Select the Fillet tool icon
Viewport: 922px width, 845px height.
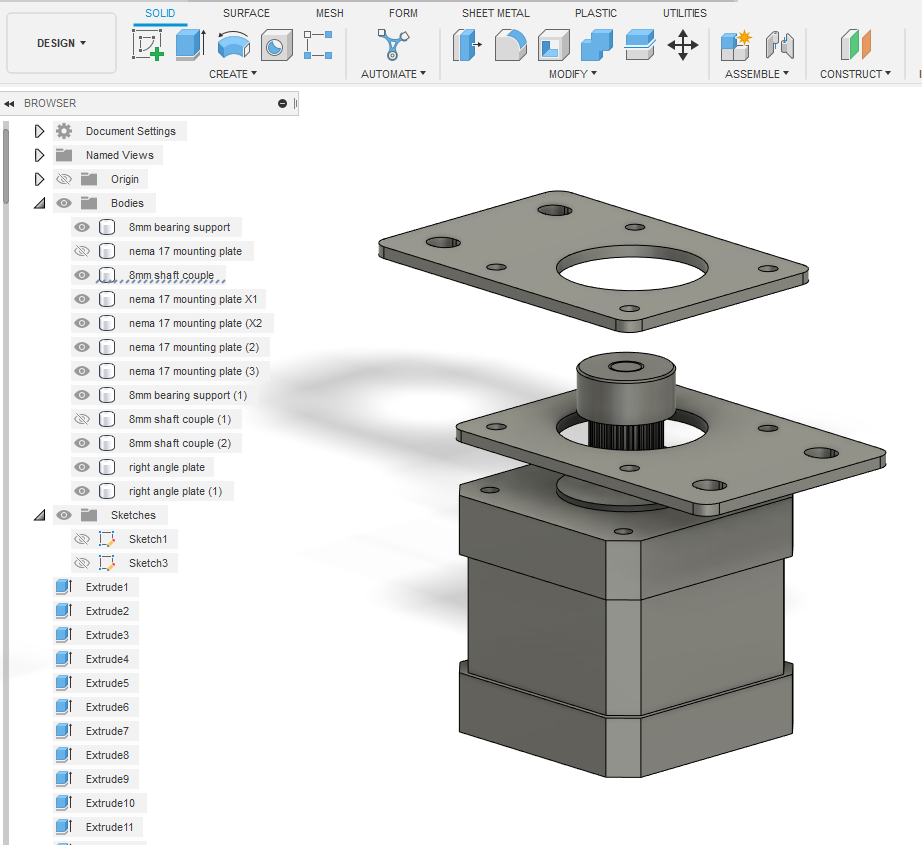click(510, 45)
